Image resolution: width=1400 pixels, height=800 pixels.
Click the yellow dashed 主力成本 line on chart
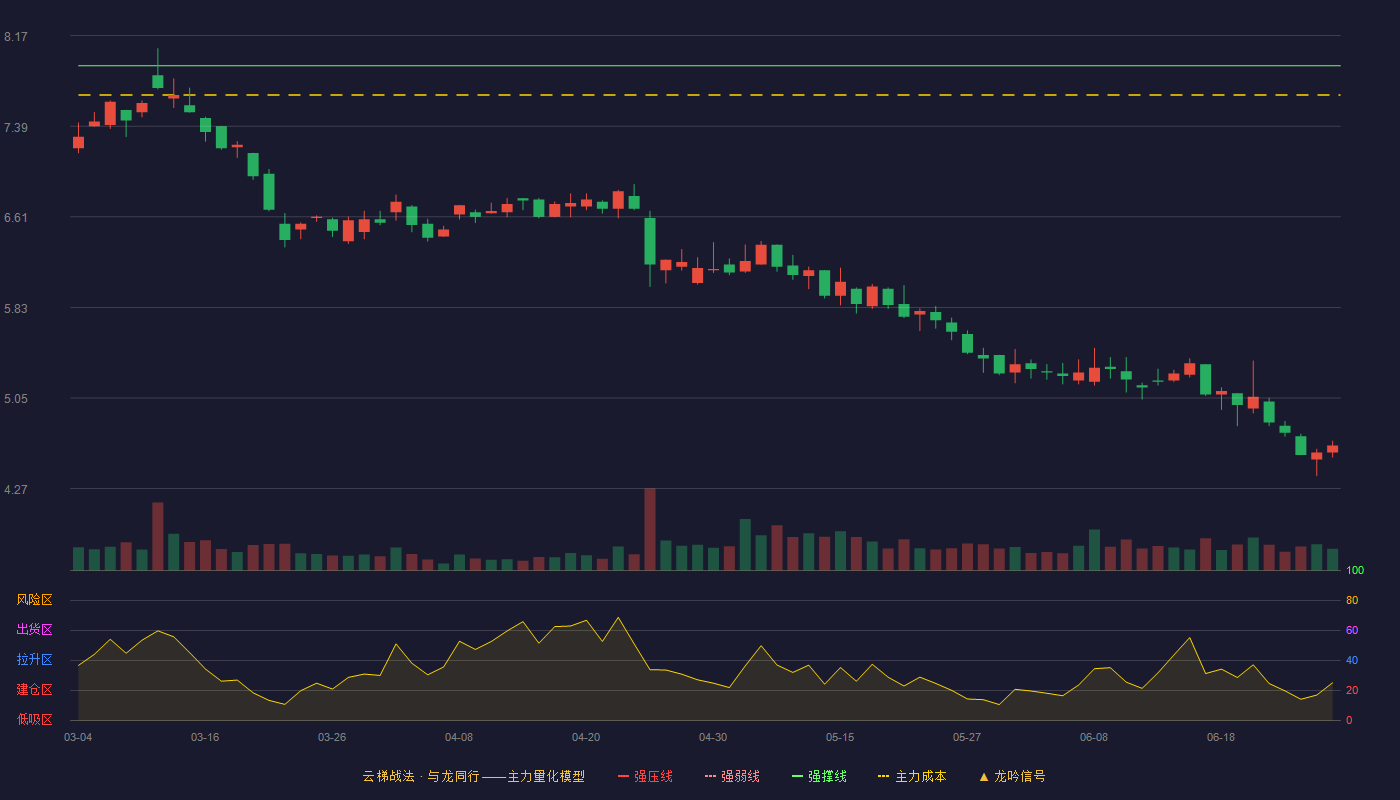(x=709, y=95)
